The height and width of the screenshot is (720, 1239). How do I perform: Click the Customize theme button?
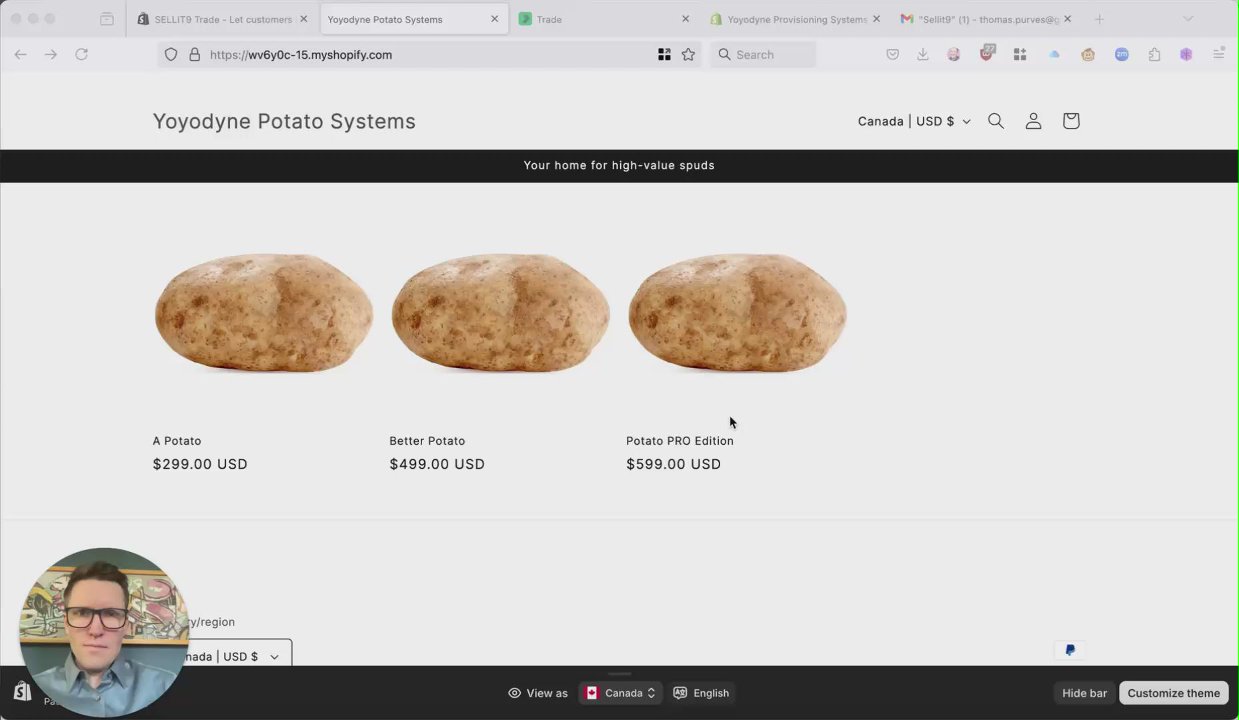(x=1173, y=693)
